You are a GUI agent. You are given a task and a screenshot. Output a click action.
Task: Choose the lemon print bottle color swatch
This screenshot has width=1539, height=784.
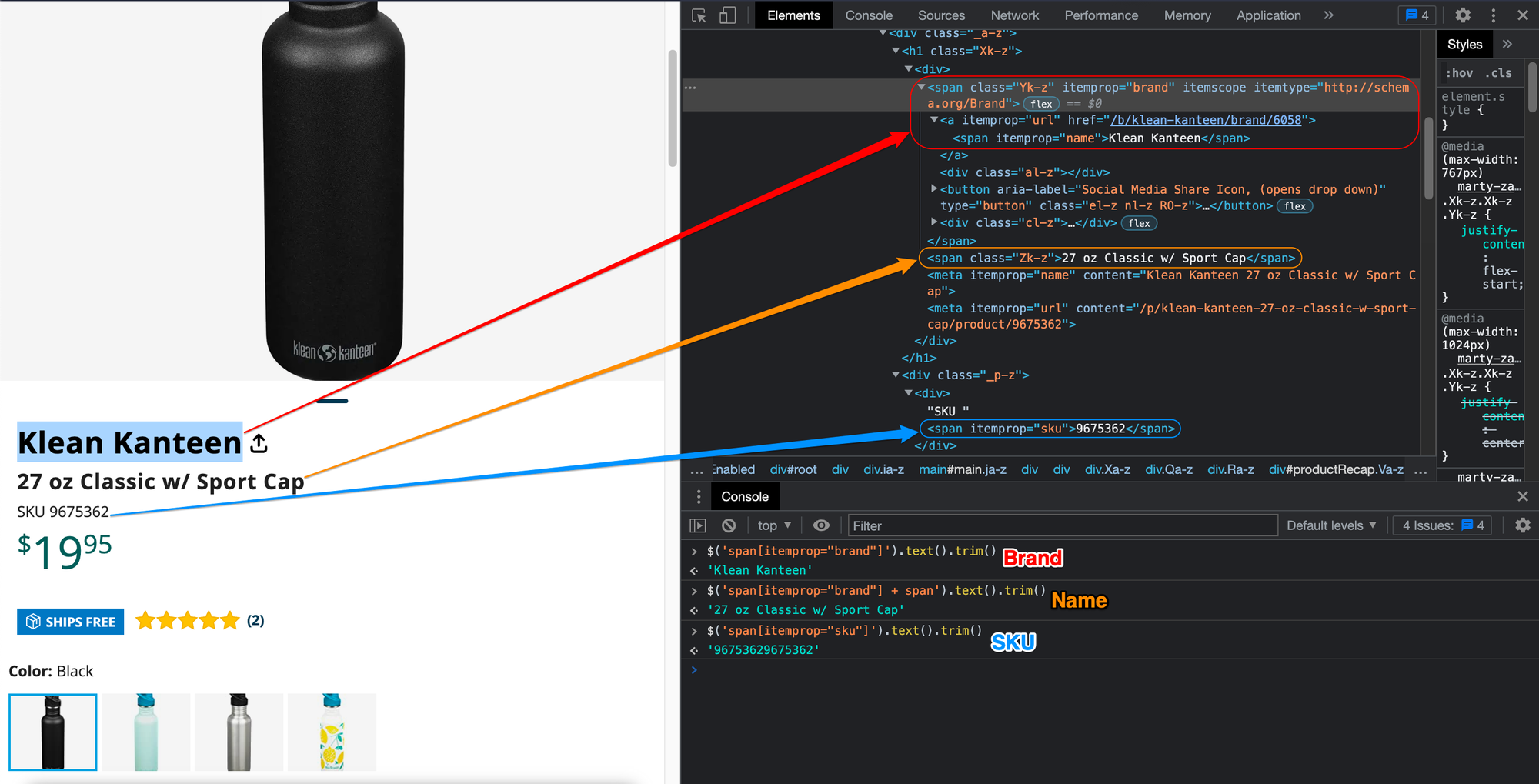pyautogui.click(x=332, y=732)
